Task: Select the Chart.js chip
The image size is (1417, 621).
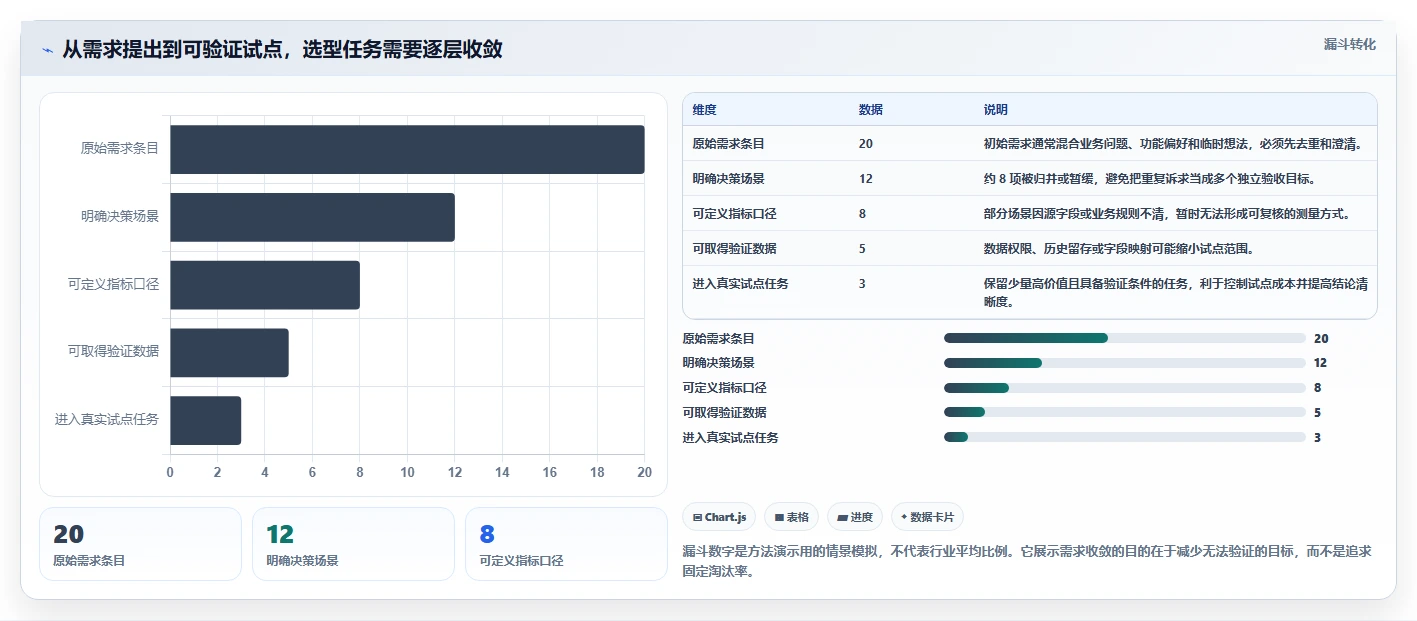Action: point(719,517)
